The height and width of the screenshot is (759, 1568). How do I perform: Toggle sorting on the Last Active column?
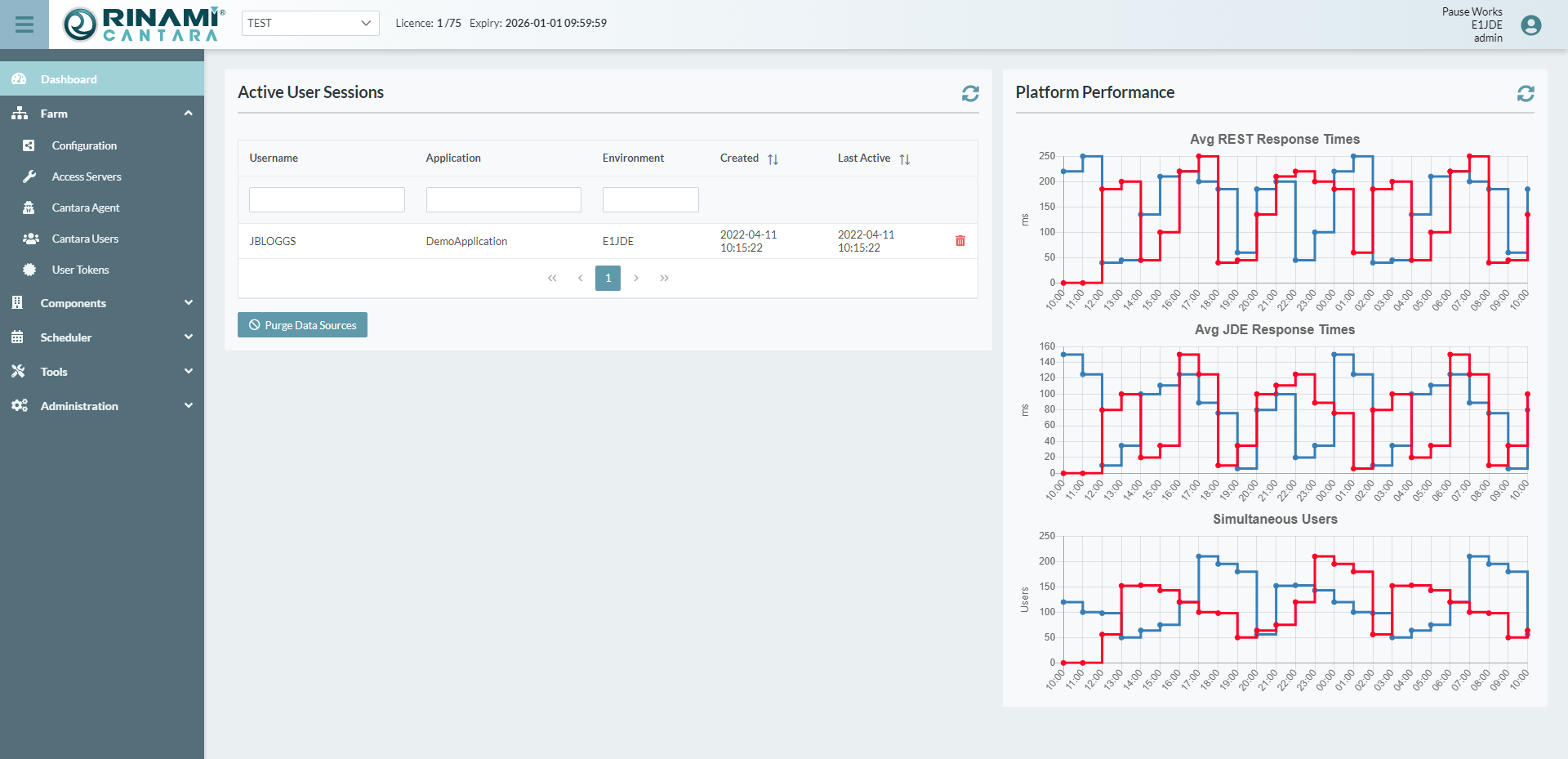tap(905, 158)
